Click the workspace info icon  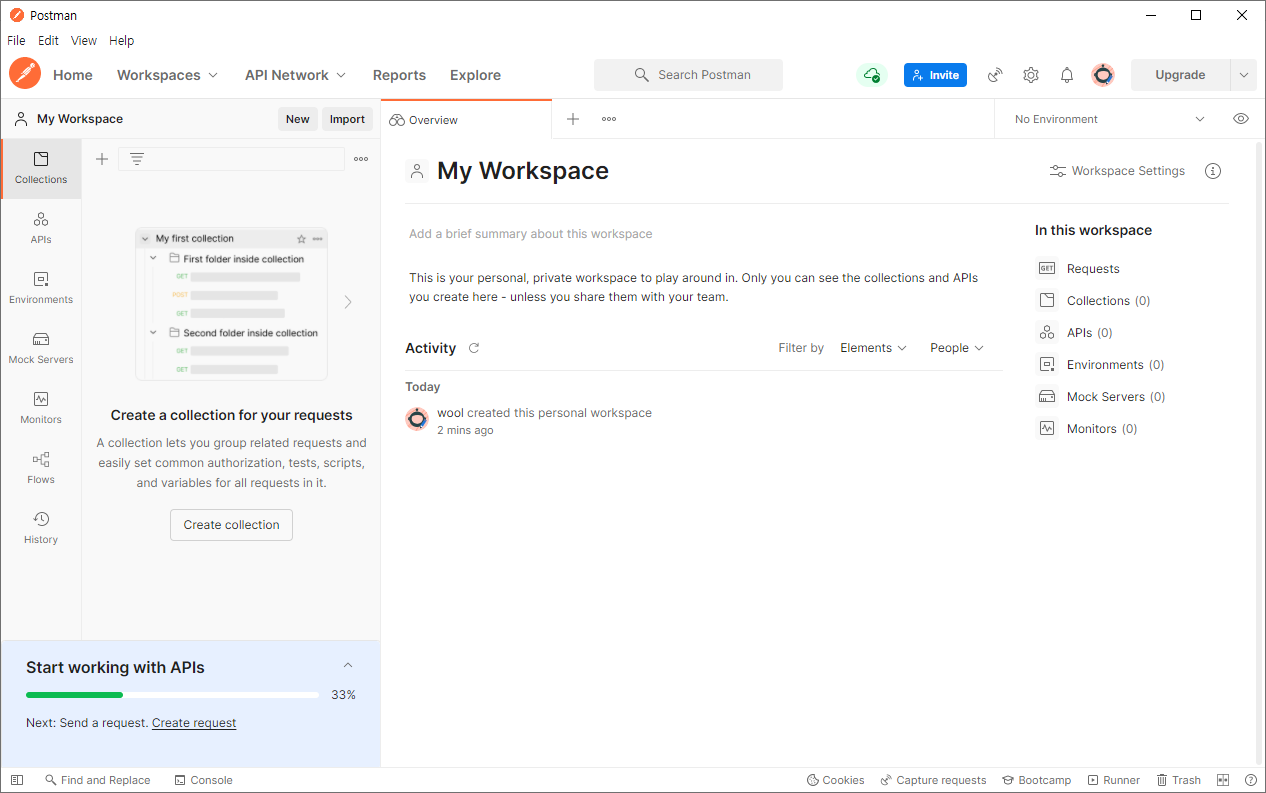coord(1213,171)
